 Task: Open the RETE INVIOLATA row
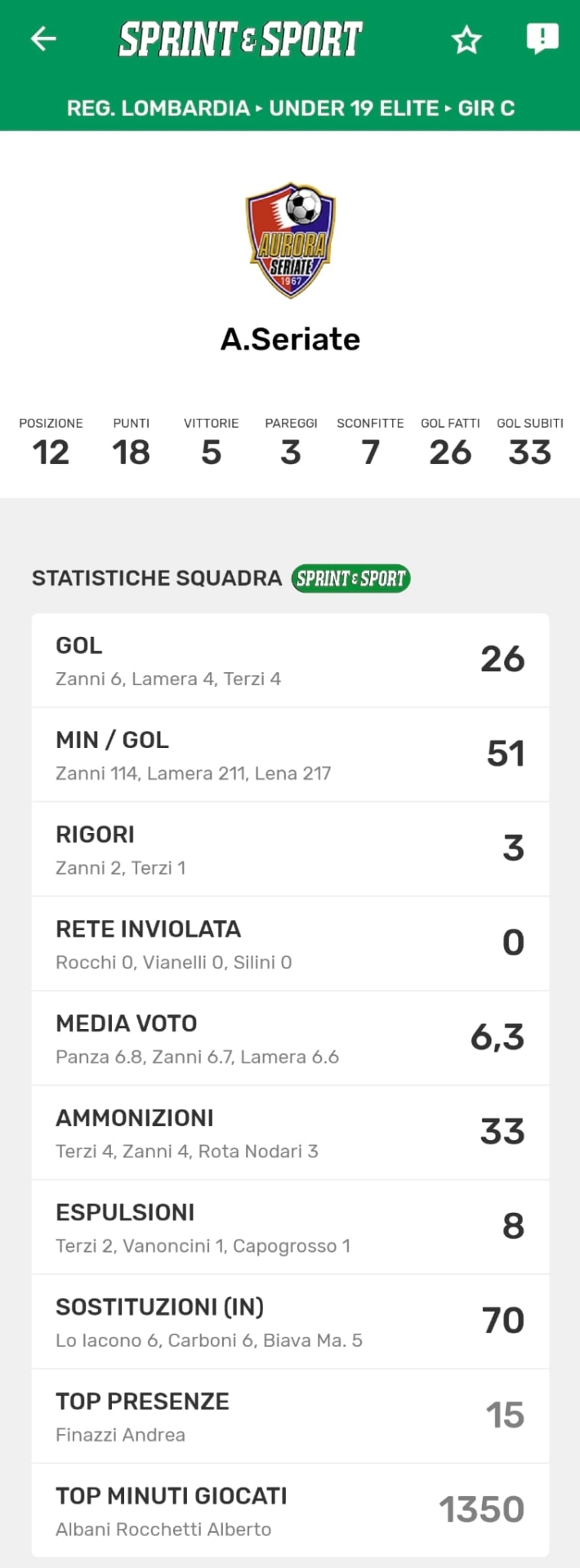coord(290,944)
